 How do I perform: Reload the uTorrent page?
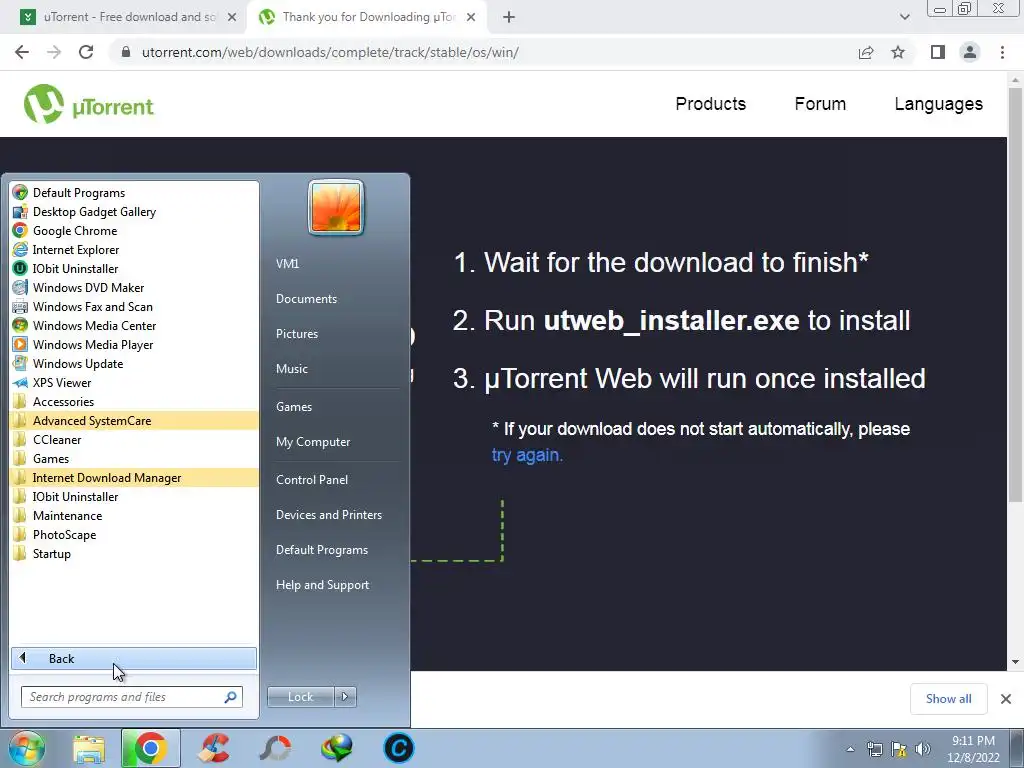[86, 52]
